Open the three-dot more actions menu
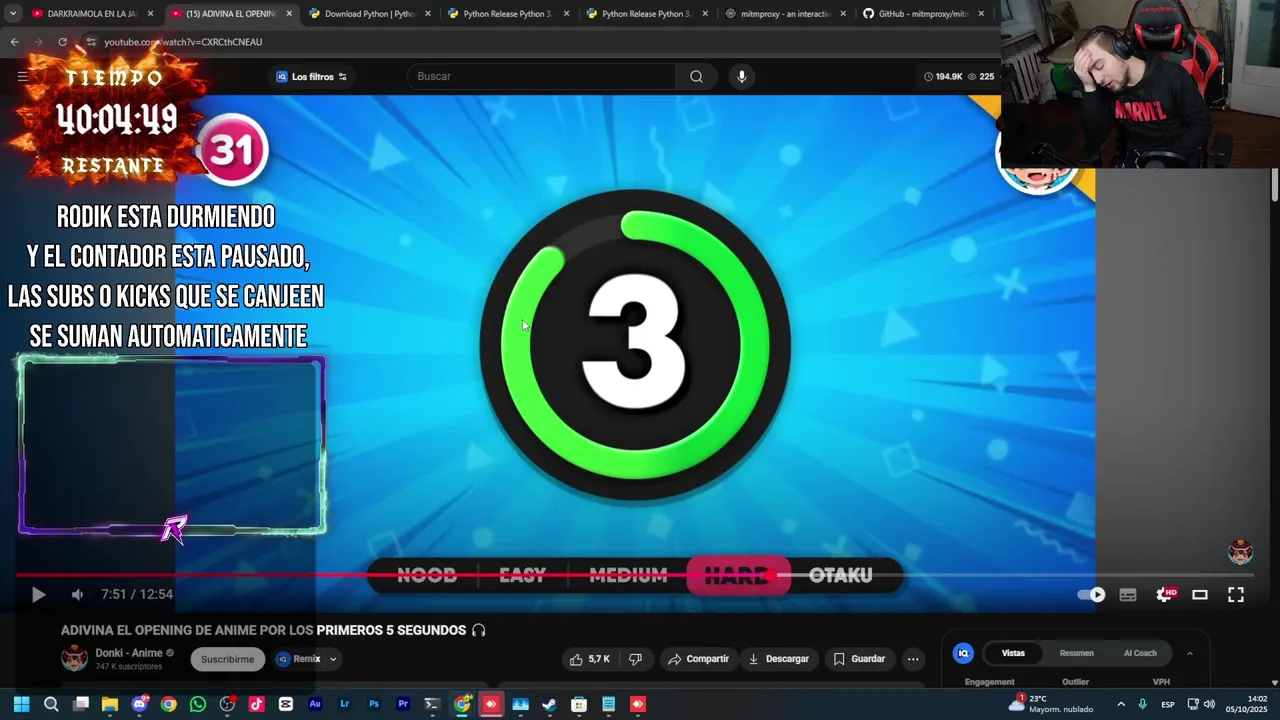Screen dimensions: 1280x720 913,659
